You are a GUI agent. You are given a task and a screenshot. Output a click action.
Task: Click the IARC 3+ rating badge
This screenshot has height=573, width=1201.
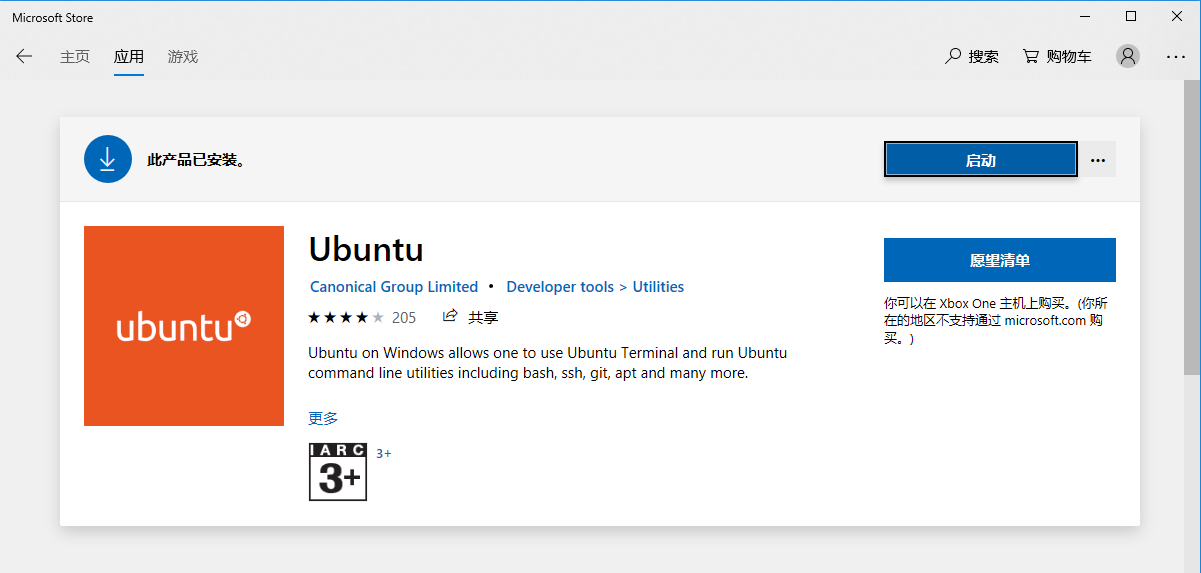tap(338, 472)
